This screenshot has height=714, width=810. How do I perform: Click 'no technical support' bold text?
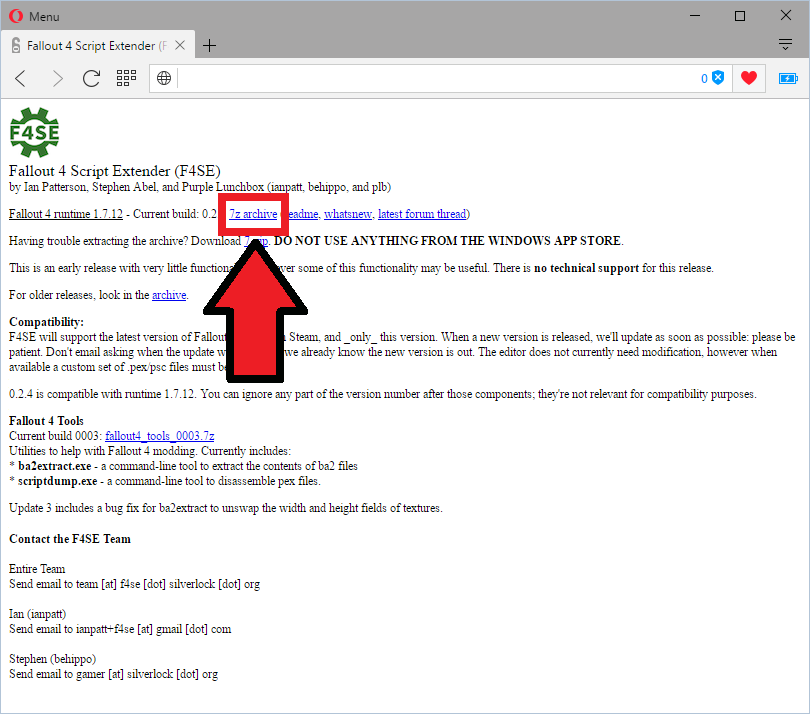click(x=586, y=268)
